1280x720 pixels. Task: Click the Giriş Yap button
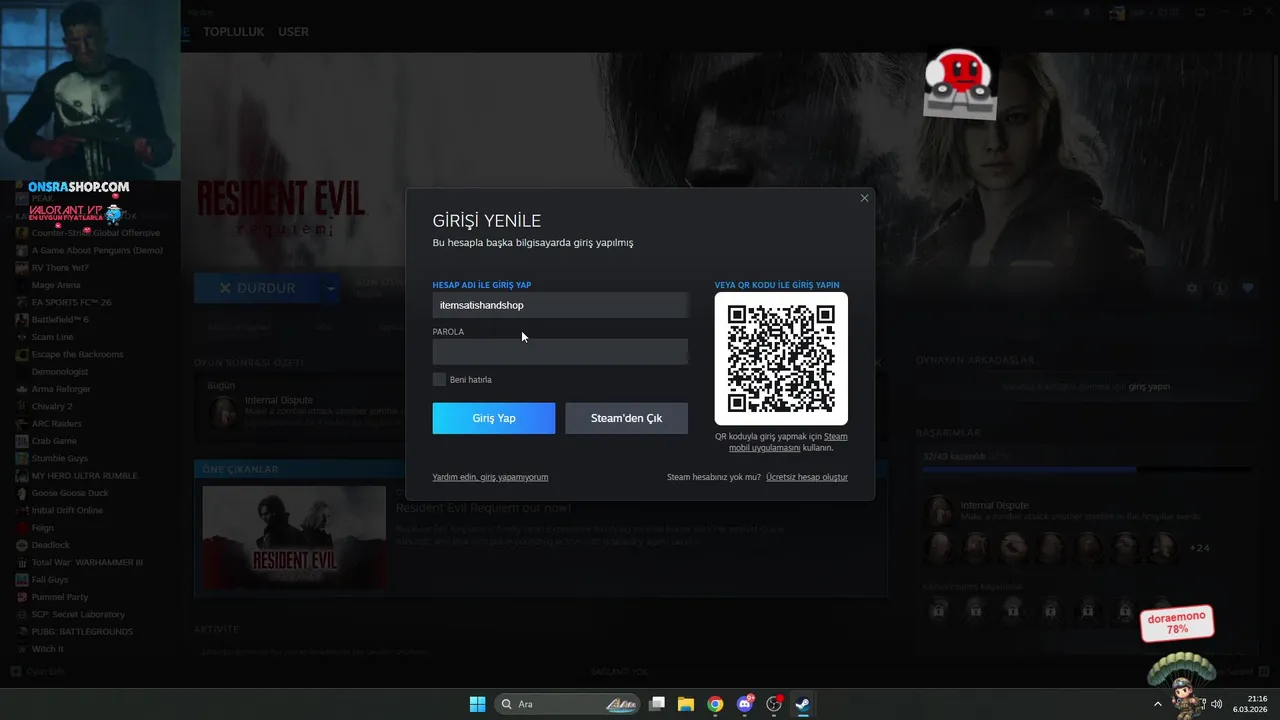494,418
